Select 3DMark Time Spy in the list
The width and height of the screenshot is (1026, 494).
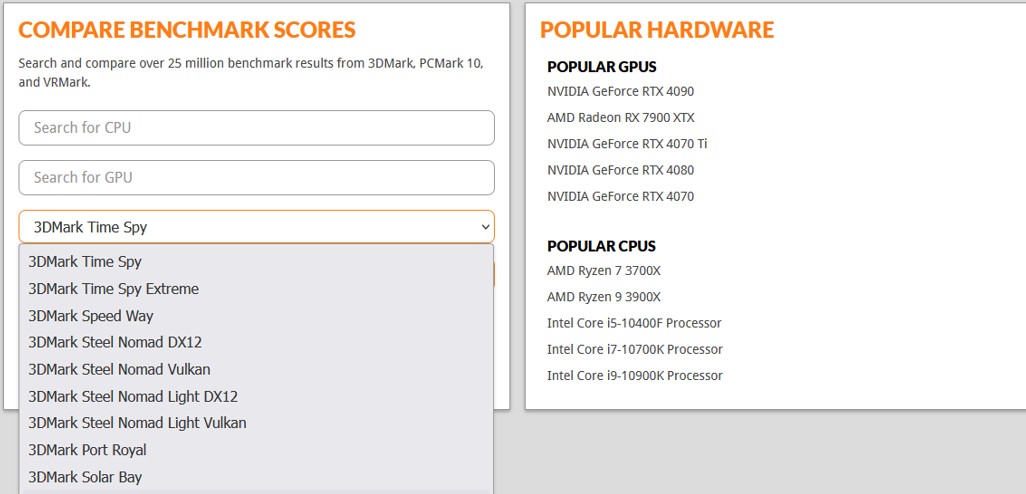(x=256, y=262)
